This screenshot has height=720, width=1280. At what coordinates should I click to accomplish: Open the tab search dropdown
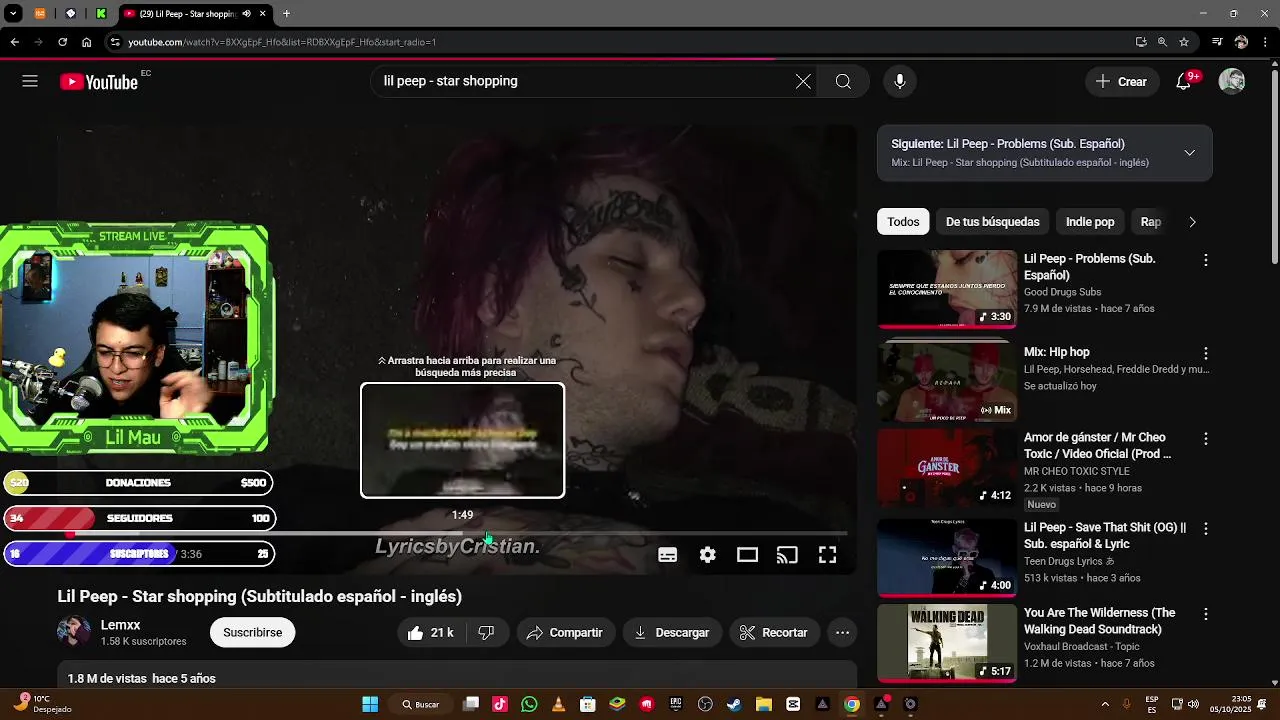[x=13, y=14]
